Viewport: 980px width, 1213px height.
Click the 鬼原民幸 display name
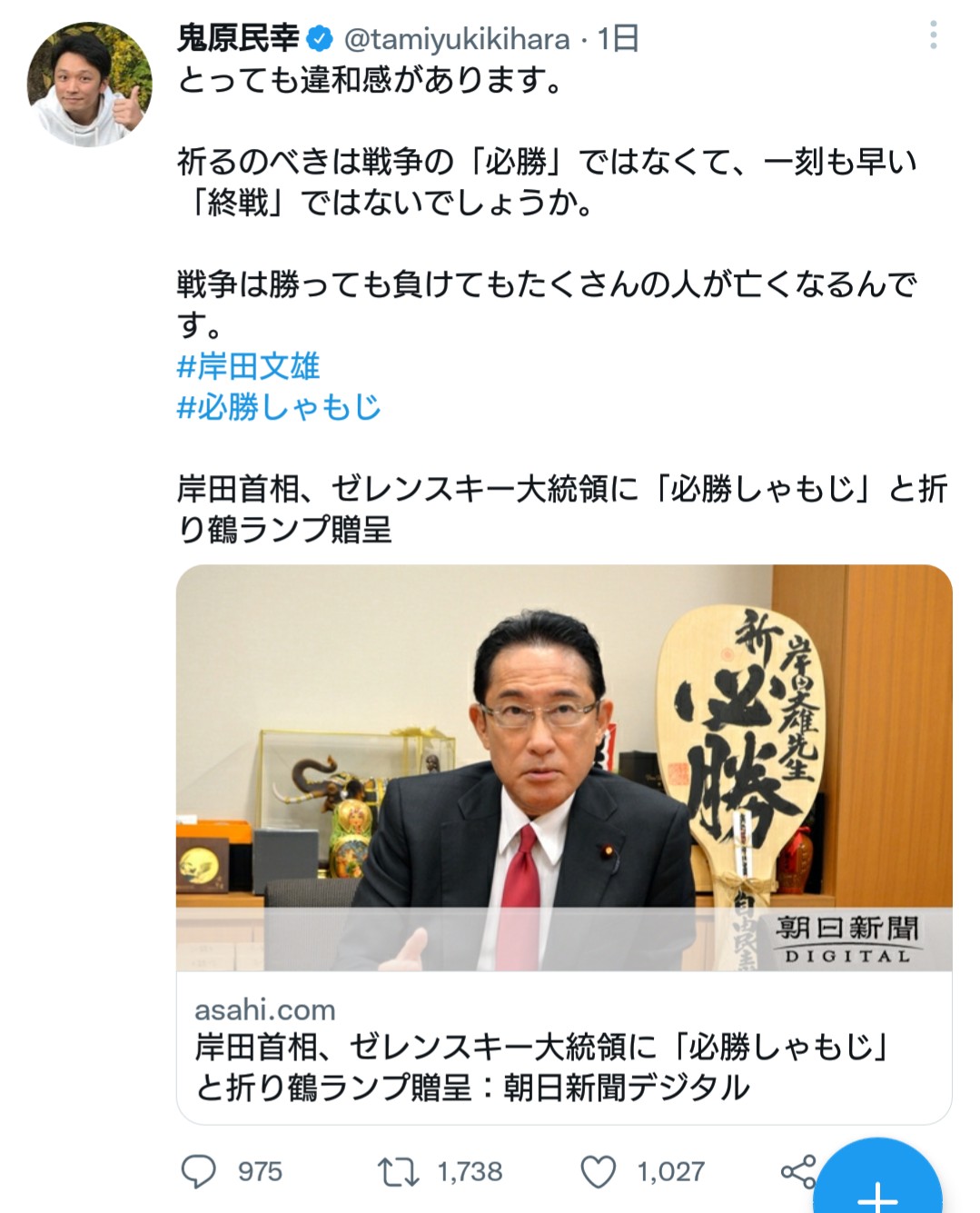pyautogui.click(x=239, y=39)
